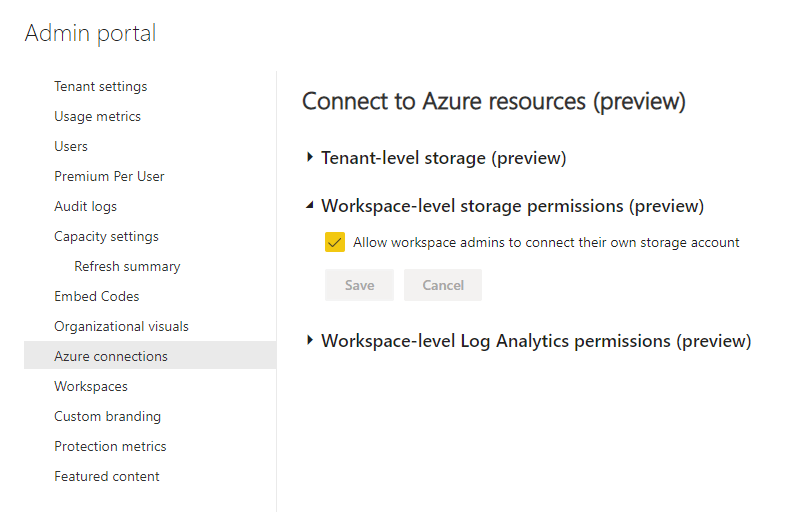Click the Cancel button

[x=442, y=285]
